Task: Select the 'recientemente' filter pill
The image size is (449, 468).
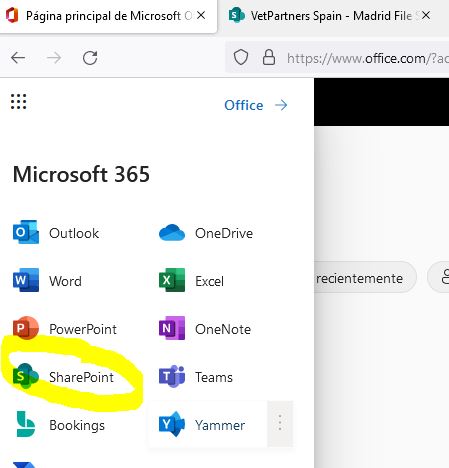Action: pos(364,278)
